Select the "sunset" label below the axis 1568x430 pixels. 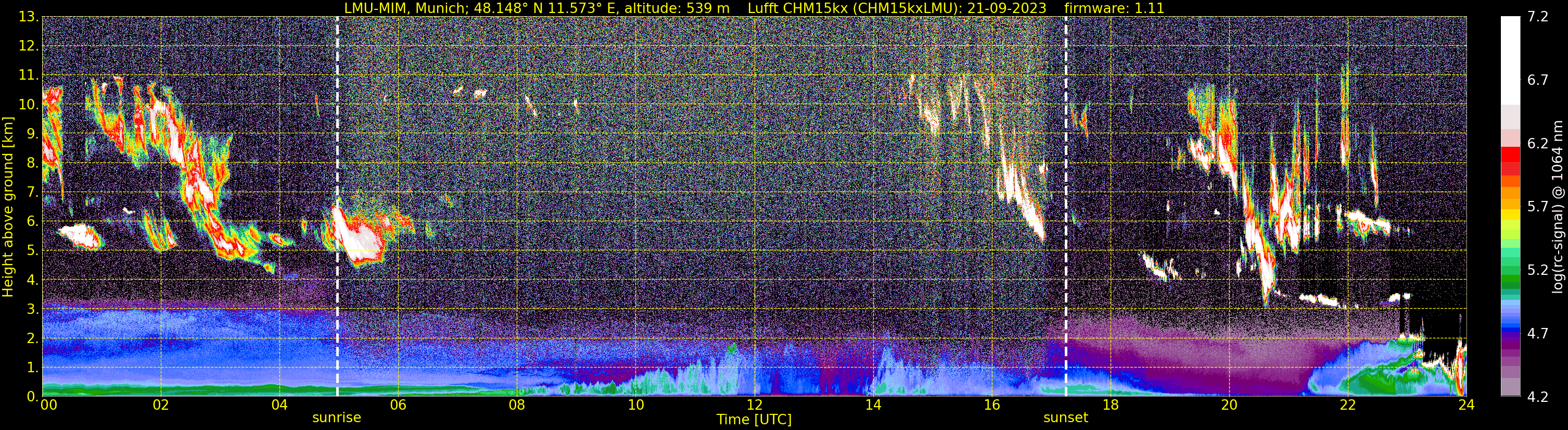pyautogui.click(x=1066, y=418)
